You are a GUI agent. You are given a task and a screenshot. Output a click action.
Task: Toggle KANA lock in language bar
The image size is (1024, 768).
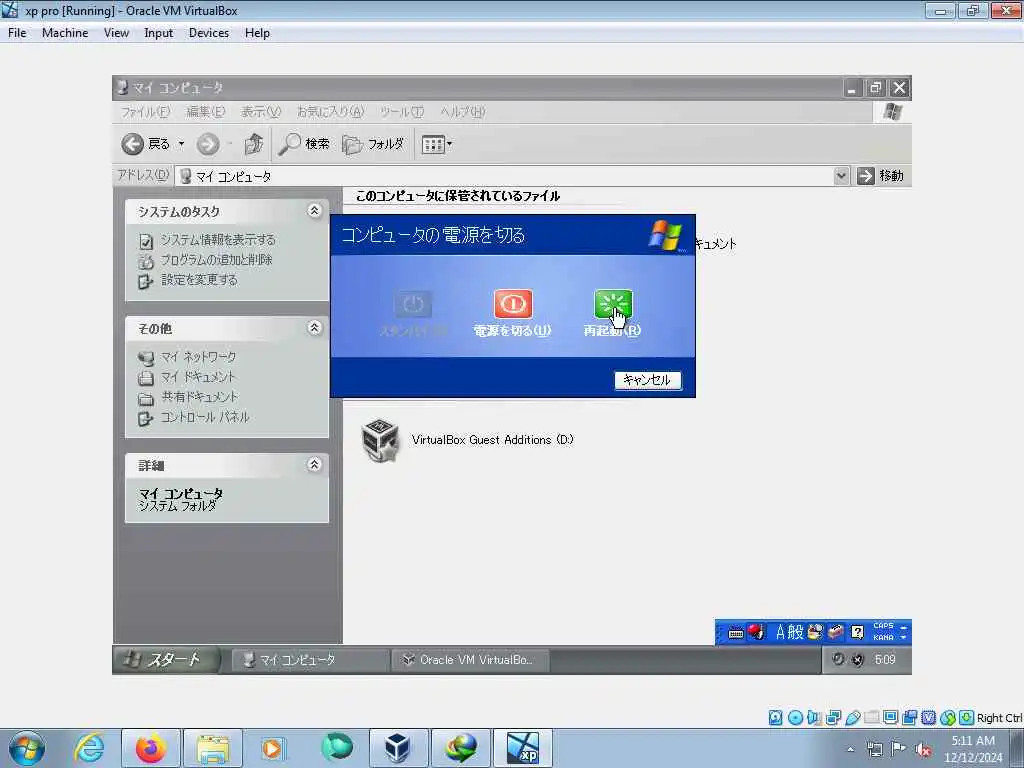click(x=883, y=637)
